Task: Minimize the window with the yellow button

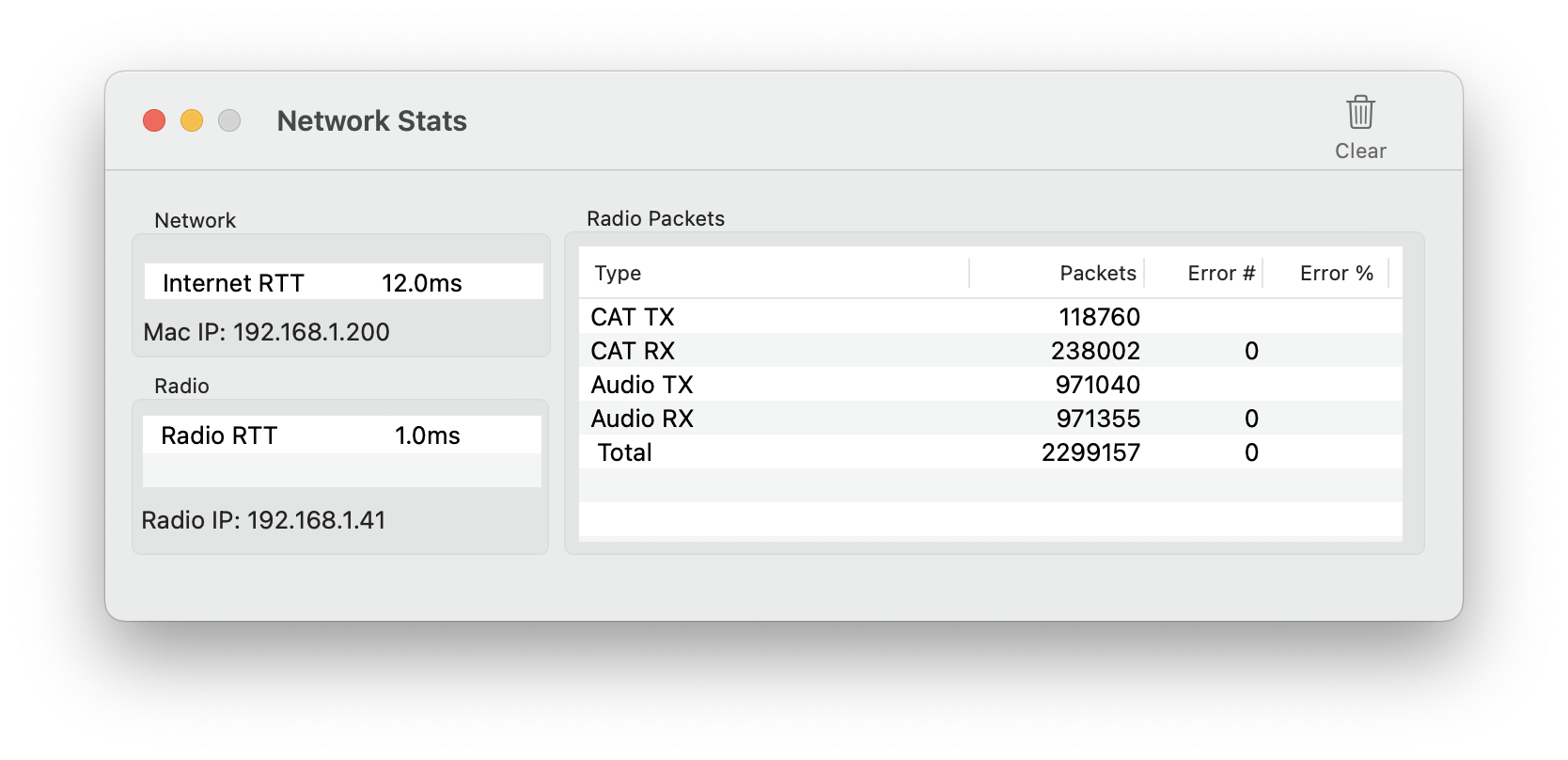Action: (192, 120)
